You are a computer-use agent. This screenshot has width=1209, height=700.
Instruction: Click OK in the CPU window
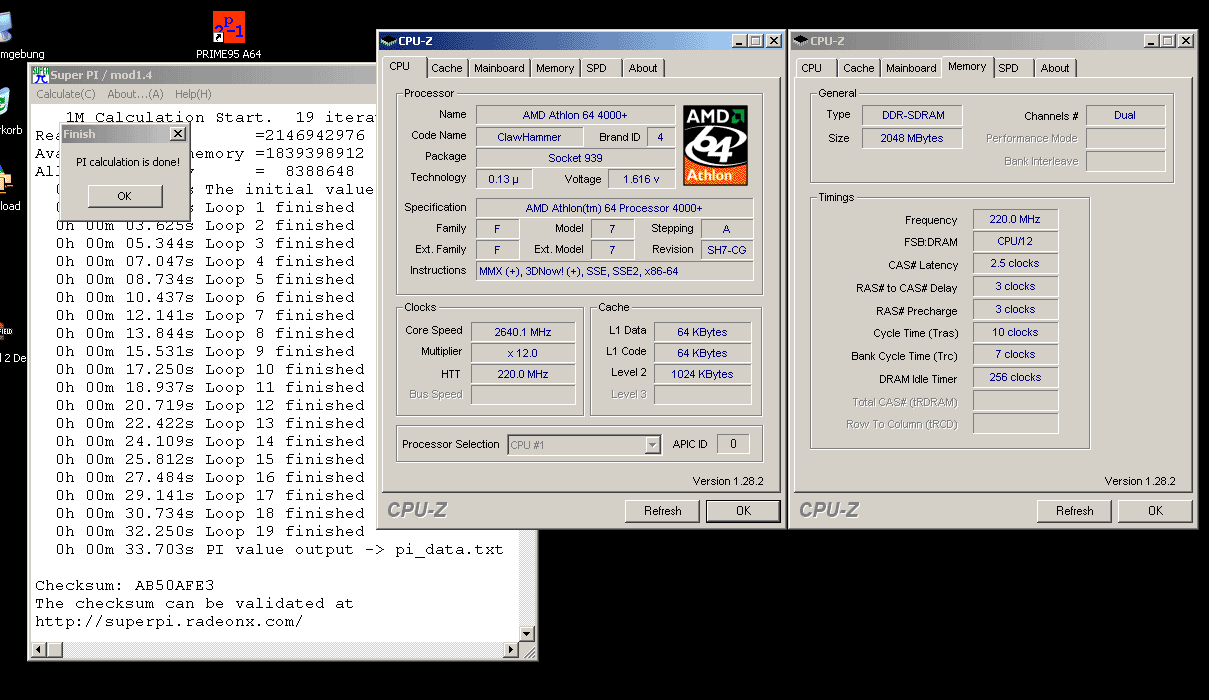743,511
